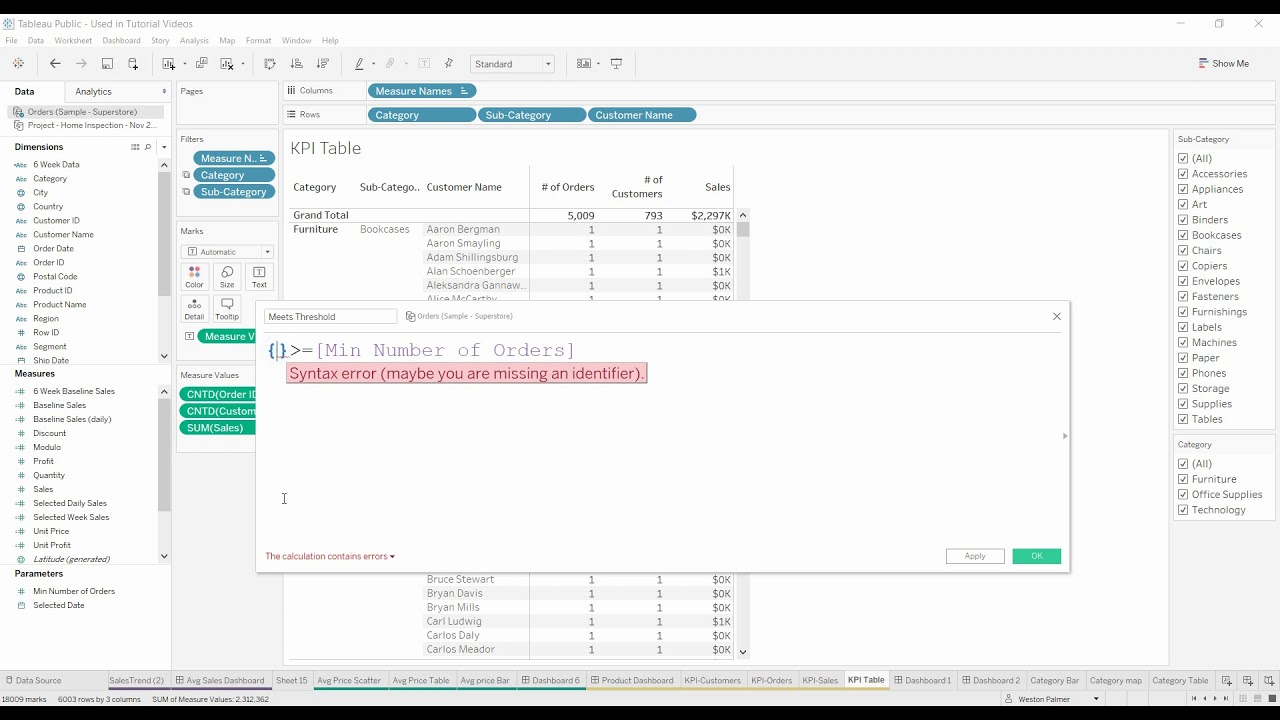Uncheck the Office Supplies category checkbox
Image resolution: width=1280 pixels, height=720 pixels.
coord(1183,494)
